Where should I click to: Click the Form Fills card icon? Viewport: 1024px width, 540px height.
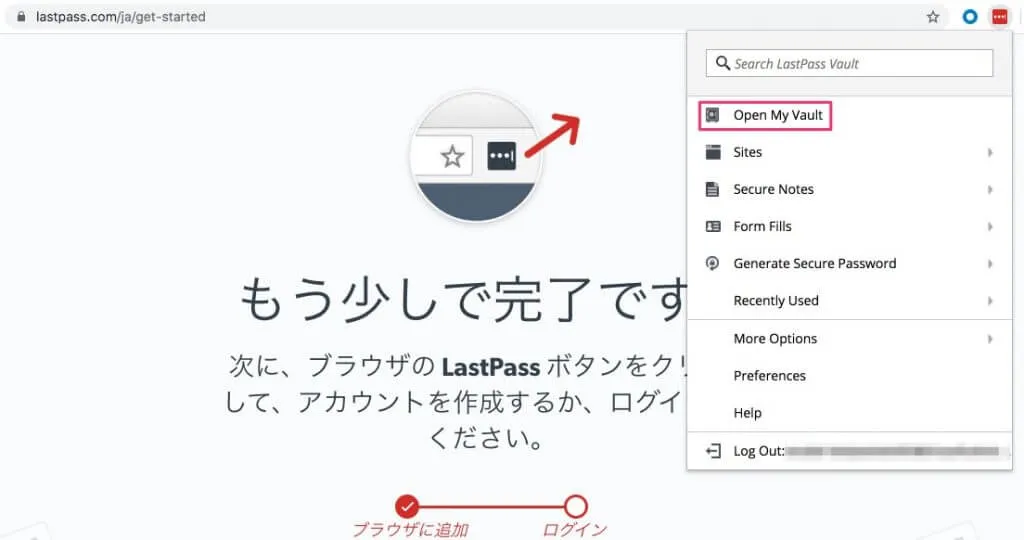point(713,227)
